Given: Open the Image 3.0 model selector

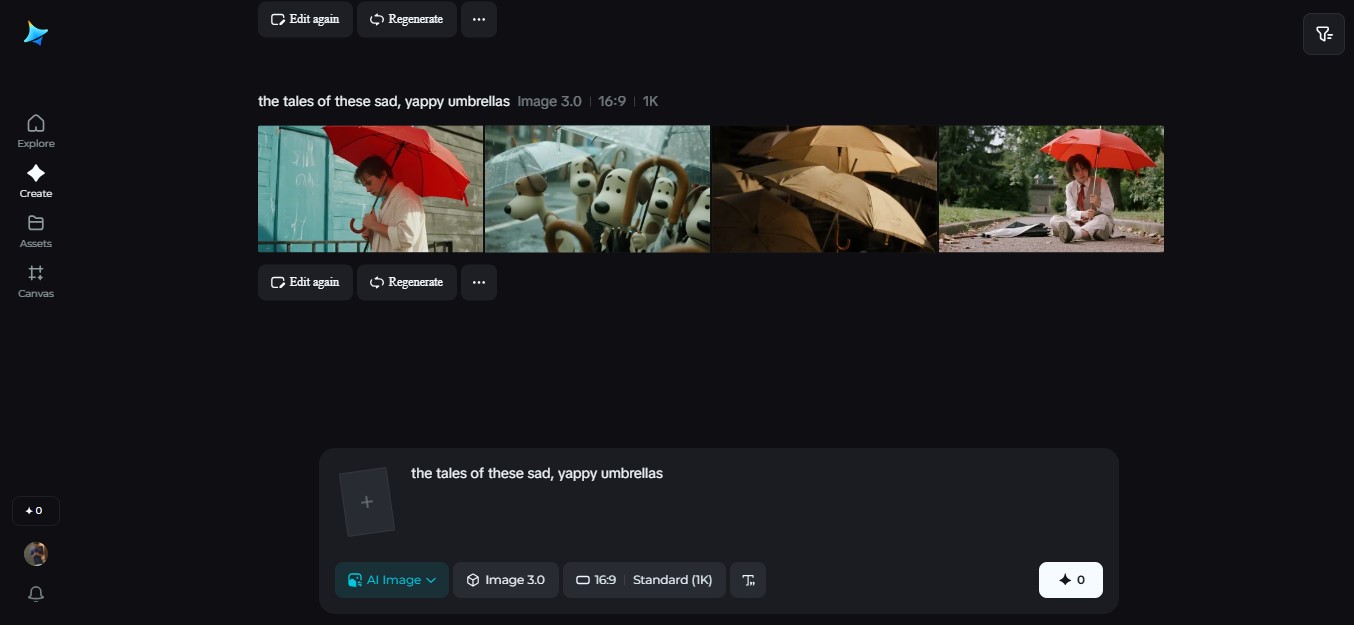Looking at the screenshot, I should pyautogui.click(x=505, y=580).
